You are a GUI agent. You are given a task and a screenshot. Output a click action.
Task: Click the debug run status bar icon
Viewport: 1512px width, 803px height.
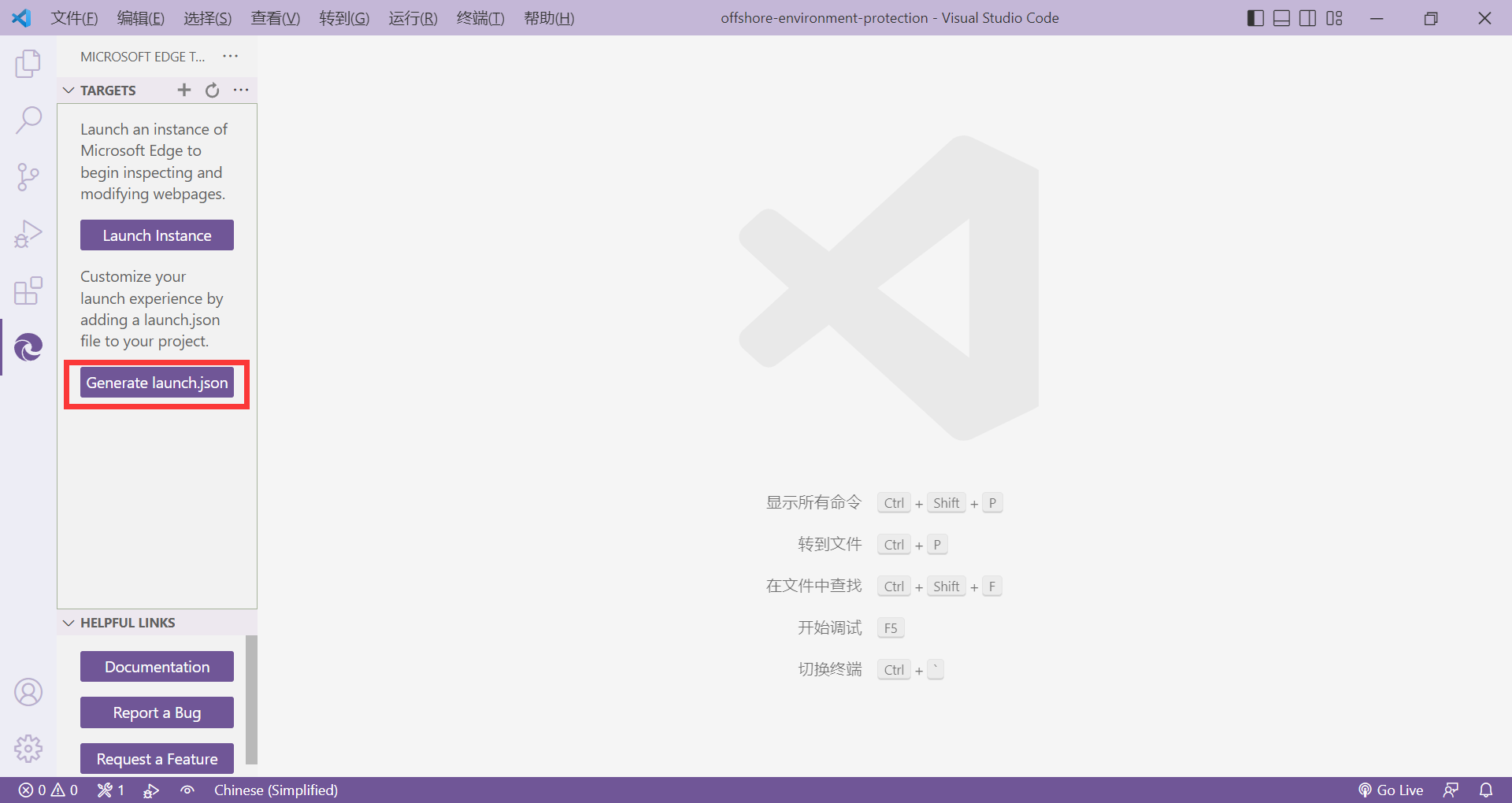[151, 790]
